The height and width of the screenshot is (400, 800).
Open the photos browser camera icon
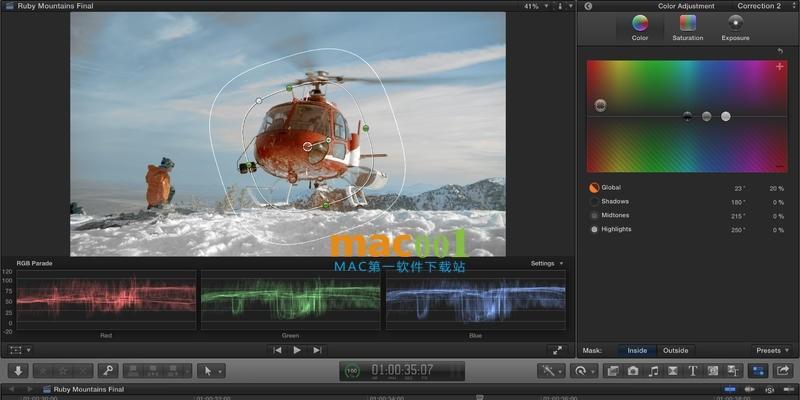pyautogui.click(x=633, y=371)
